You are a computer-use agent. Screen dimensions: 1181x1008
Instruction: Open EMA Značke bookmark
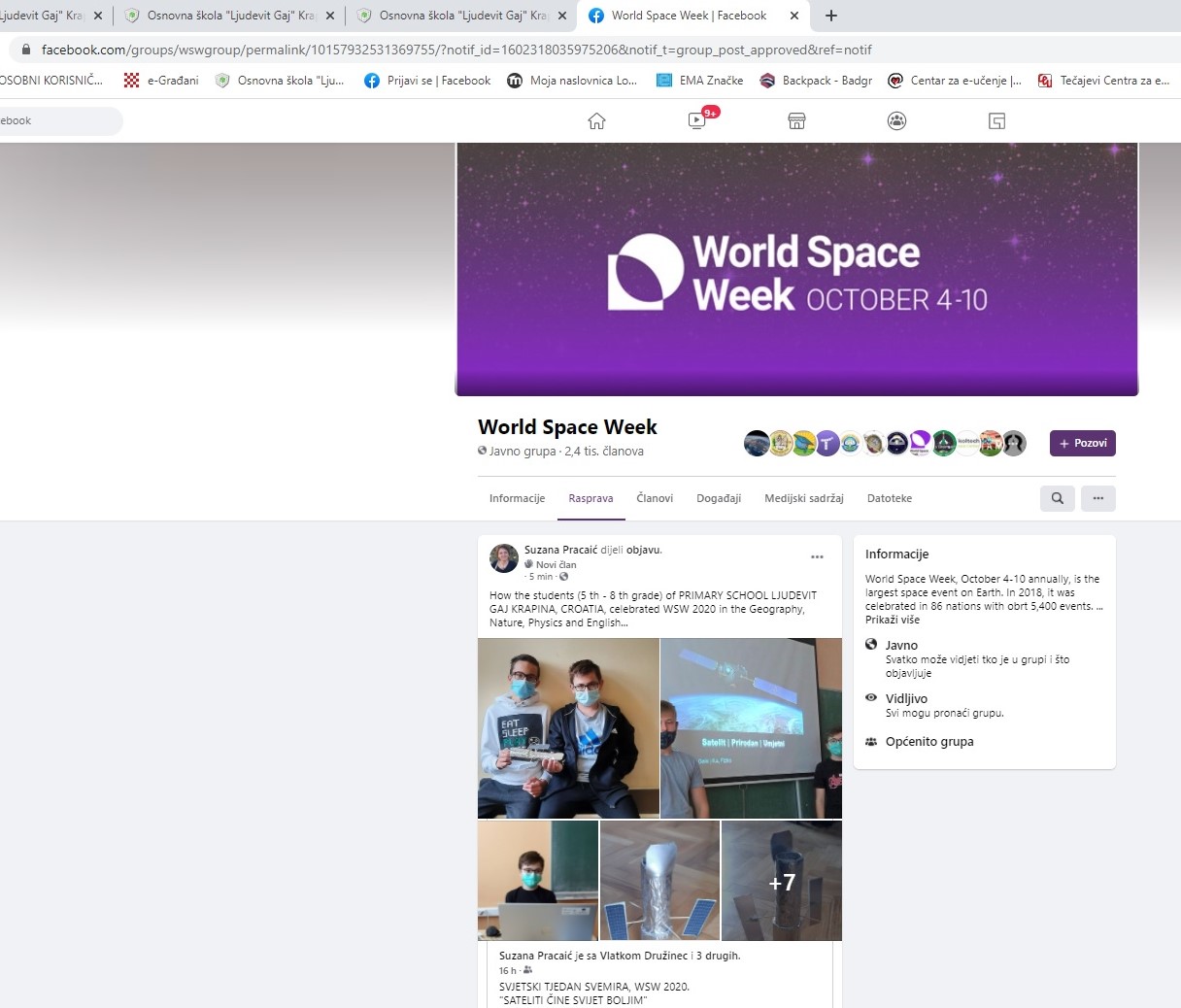700,81
